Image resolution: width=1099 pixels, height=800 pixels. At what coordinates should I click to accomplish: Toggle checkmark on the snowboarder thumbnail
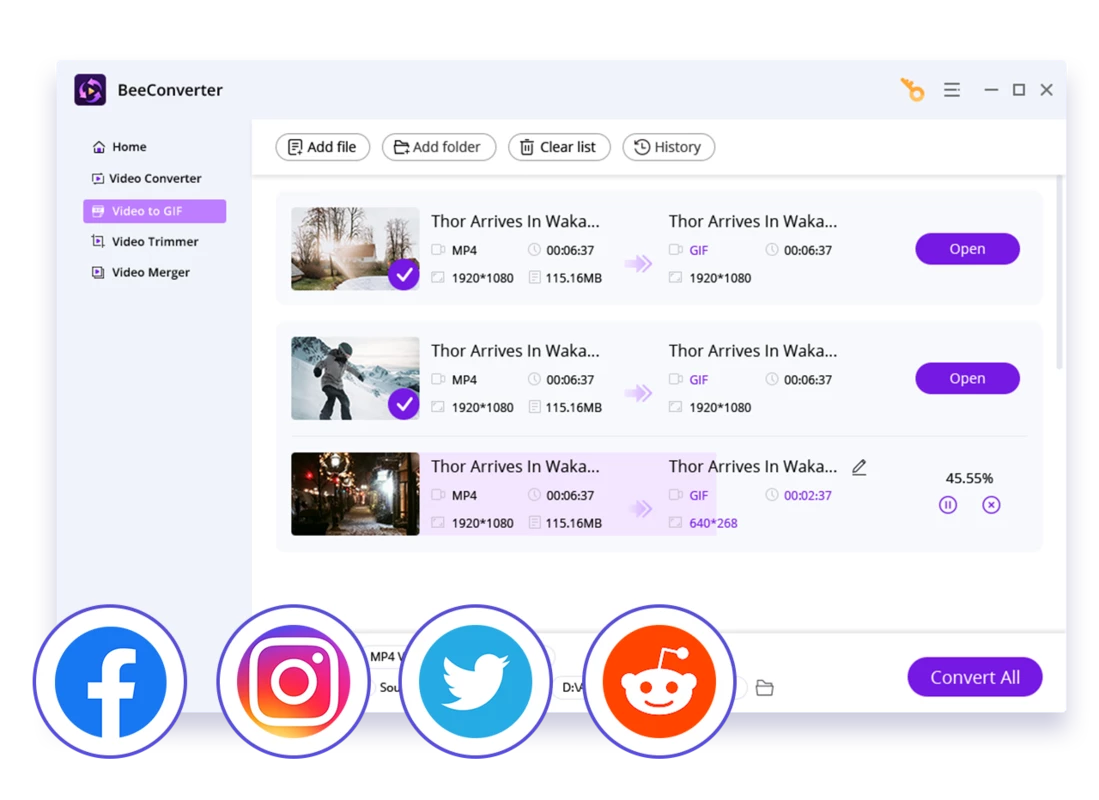[404, 405]
